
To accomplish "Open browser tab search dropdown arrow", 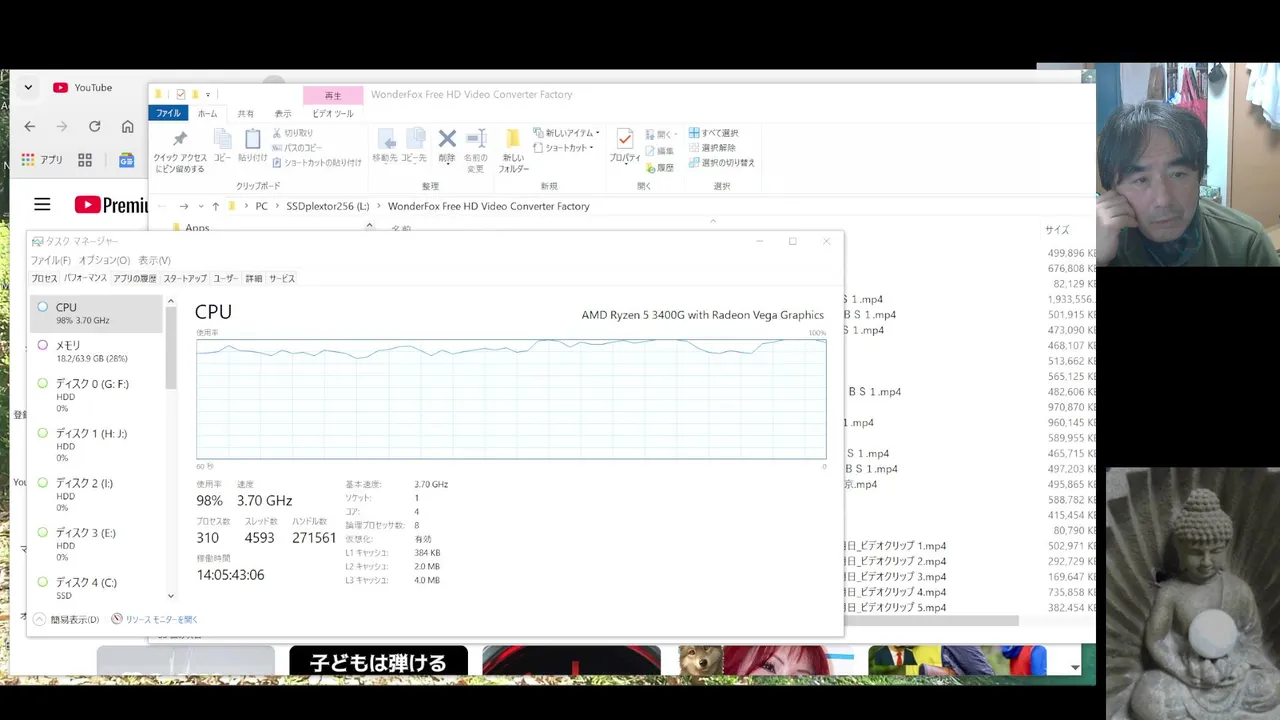I will point(28,88).
